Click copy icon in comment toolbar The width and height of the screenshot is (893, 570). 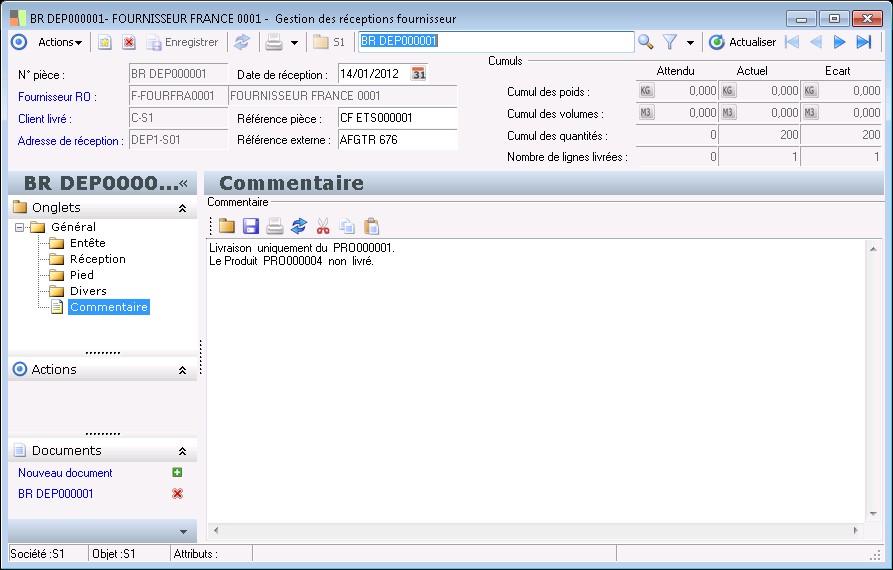pyautogui.click(x=347, y=226)
